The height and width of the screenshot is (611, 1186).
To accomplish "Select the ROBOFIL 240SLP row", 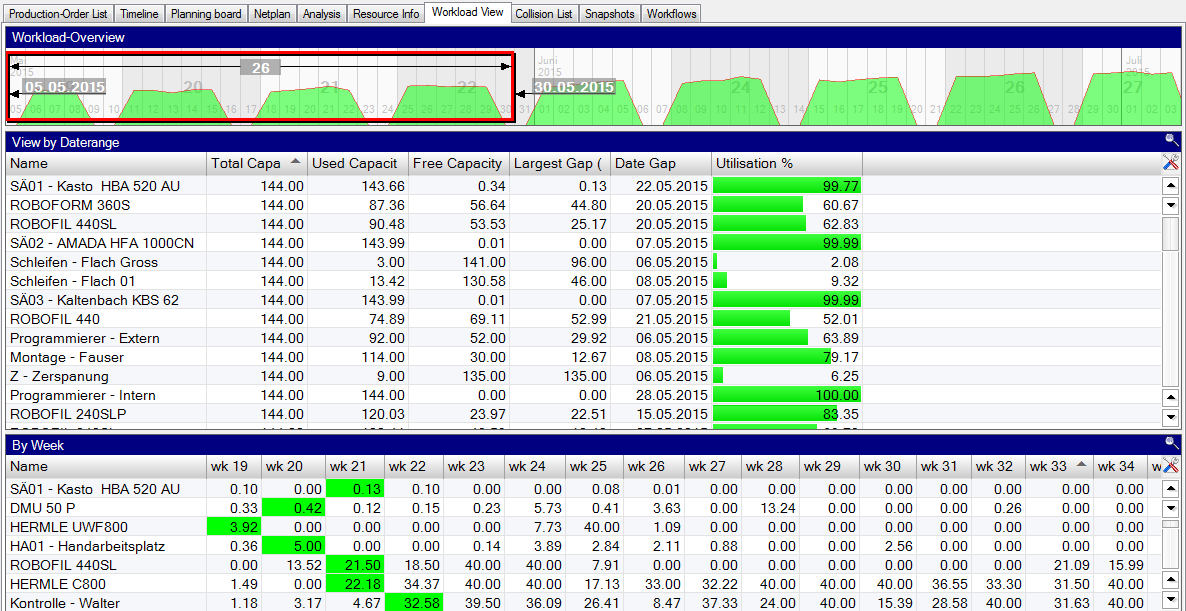I will pos(584,414).
